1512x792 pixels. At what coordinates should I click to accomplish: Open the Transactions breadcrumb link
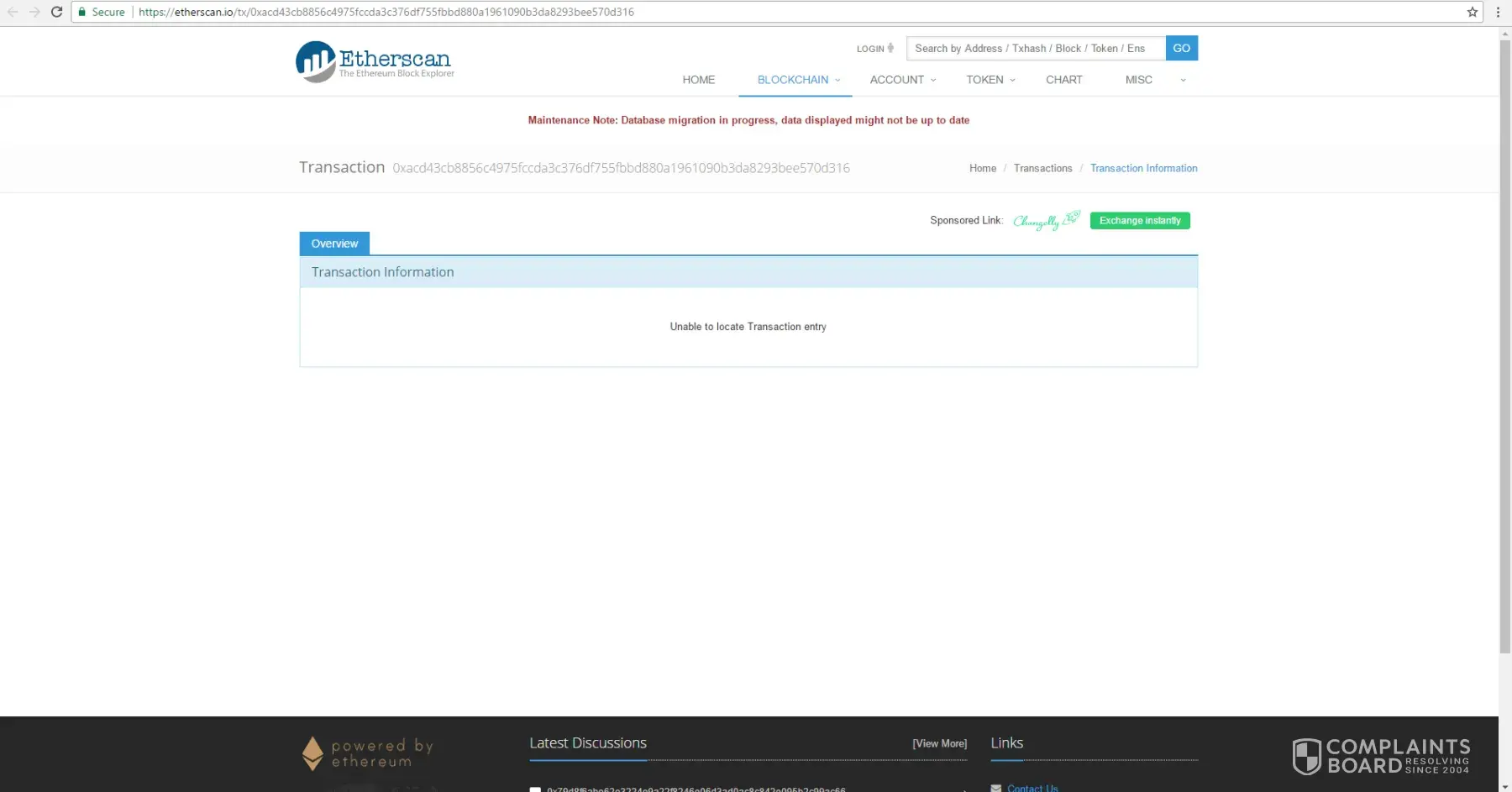pos(1042,168)
